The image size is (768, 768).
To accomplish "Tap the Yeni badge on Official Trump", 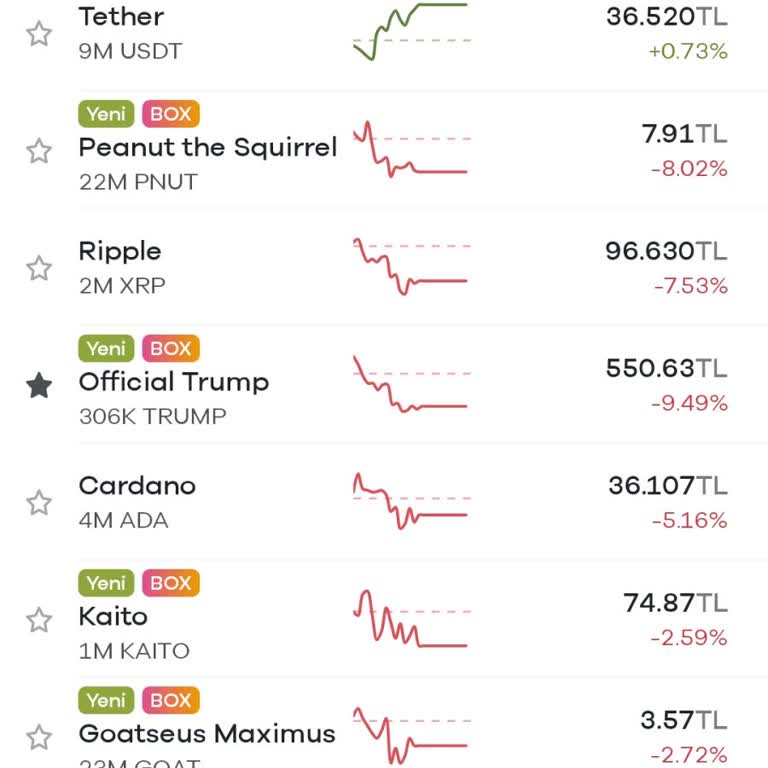I will 106,348.
